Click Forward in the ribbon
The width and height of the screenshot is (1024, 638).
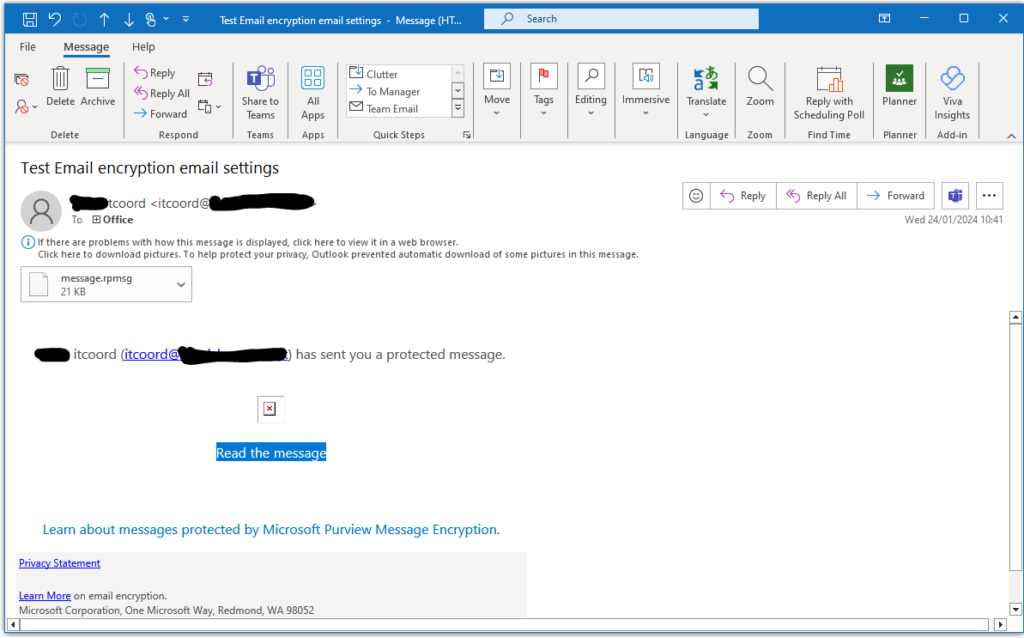[160, 114]
